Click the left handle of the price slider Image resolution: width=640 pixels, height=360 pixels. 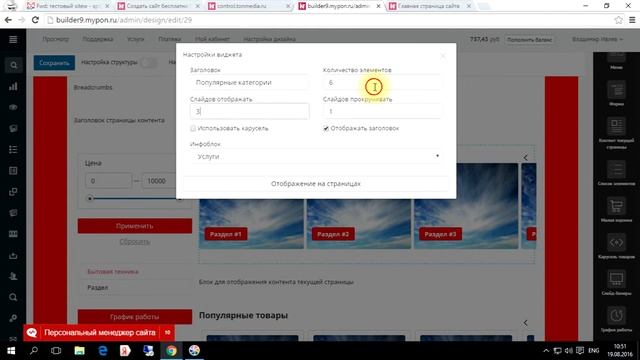click(90, 198)
